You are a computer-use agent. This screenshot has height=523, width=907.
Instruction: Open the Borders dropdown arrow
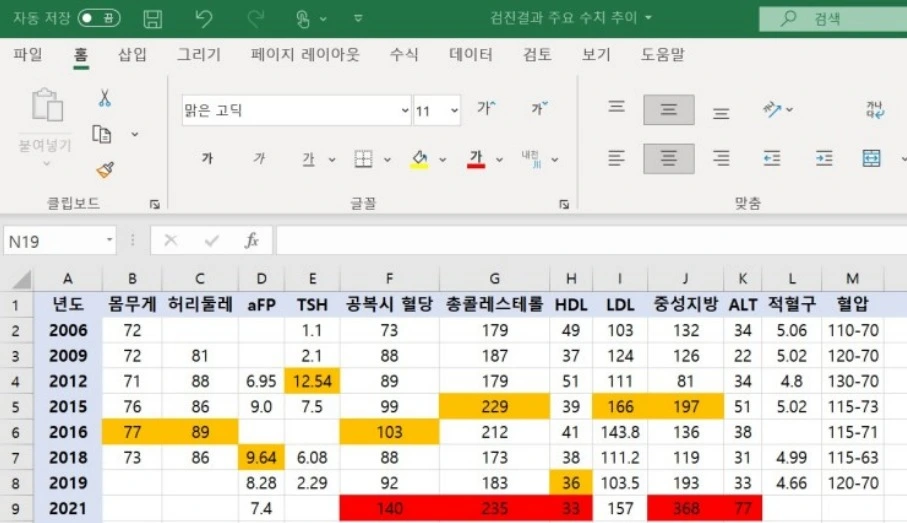click(x=387, y=160)
